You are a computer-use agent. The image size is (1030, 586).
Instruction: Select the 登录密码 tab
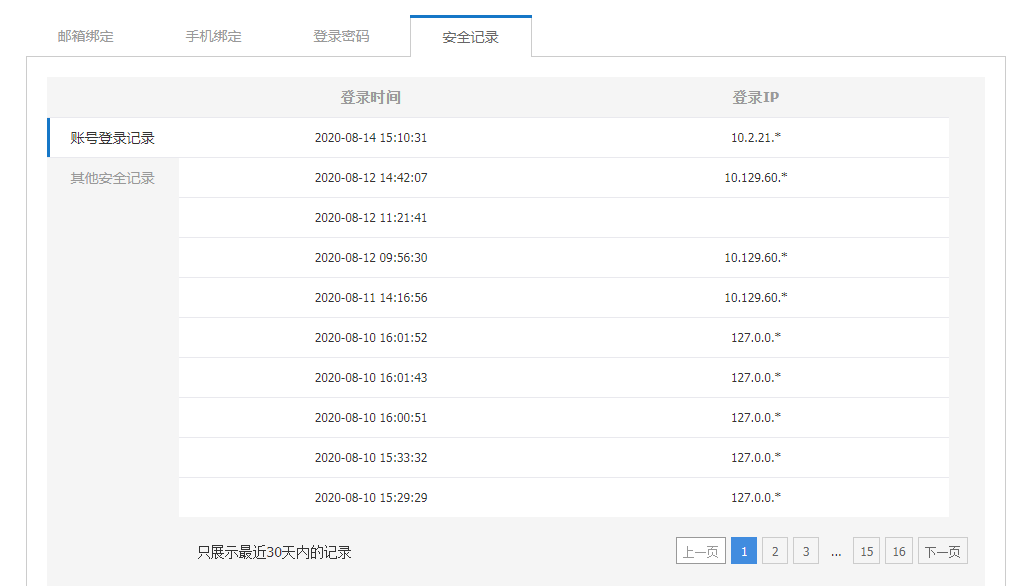(x=341, y=36)
